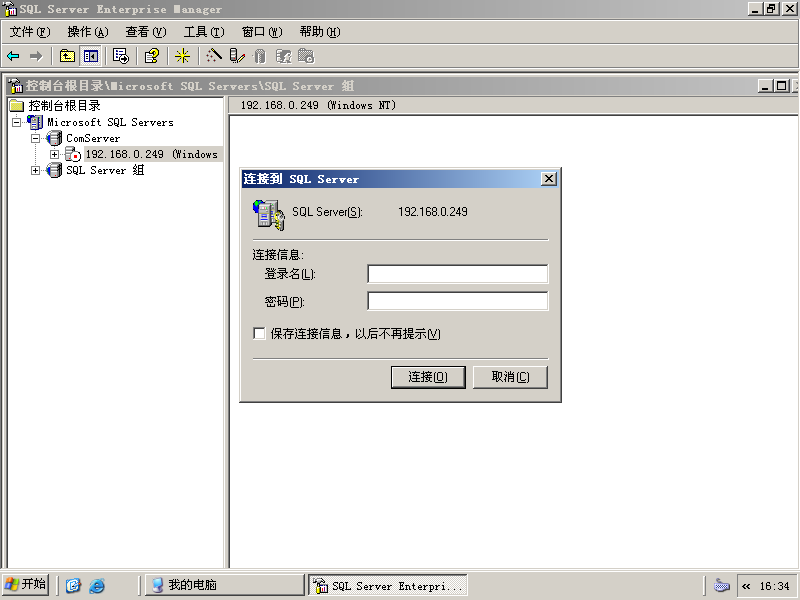Open the 工具(T) menu
The width and height of the screenshot is (800, 600).
pyautogui.click(x=204, y=32)
